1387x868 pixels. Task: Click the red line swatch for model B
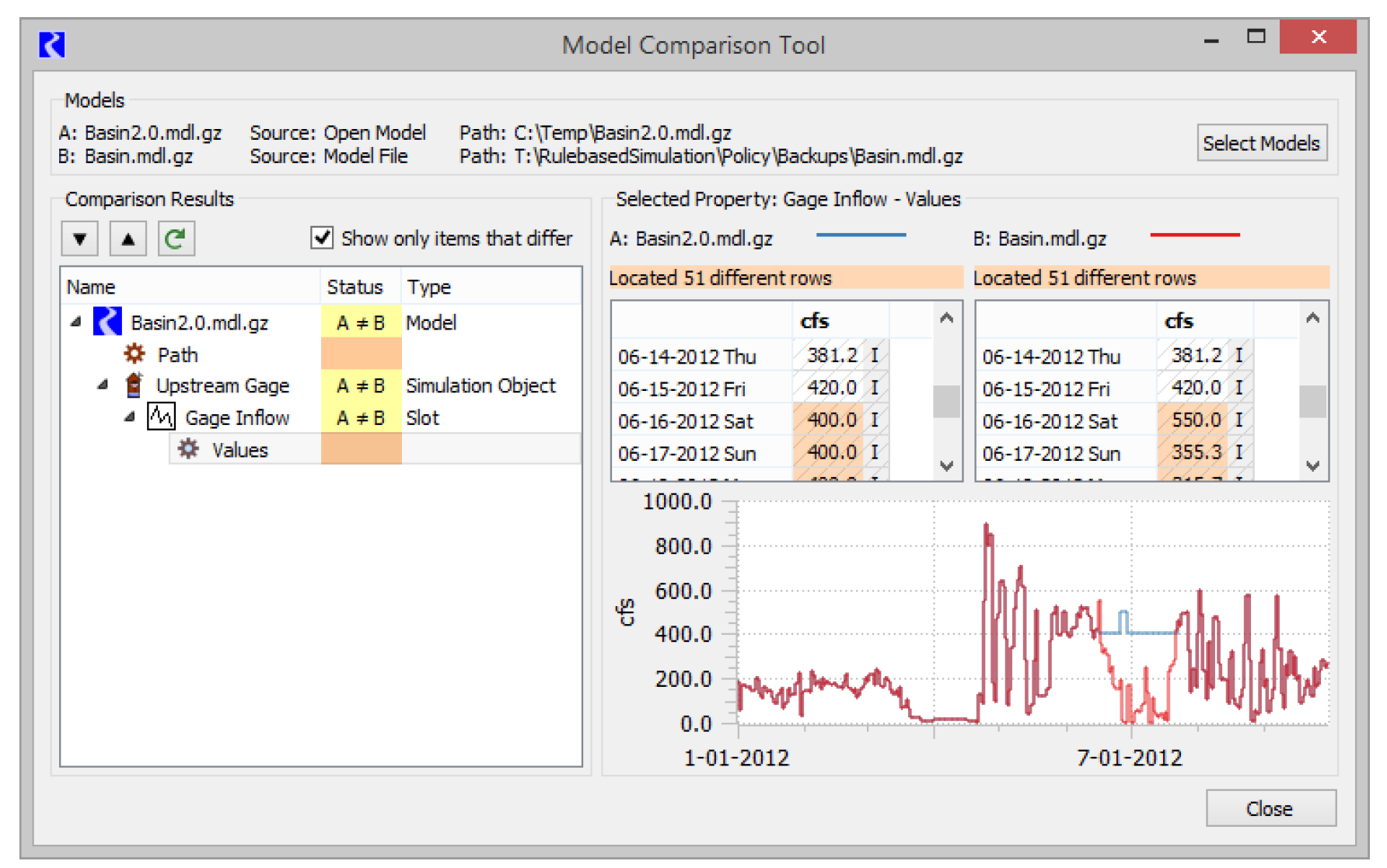click(1194, 235)
